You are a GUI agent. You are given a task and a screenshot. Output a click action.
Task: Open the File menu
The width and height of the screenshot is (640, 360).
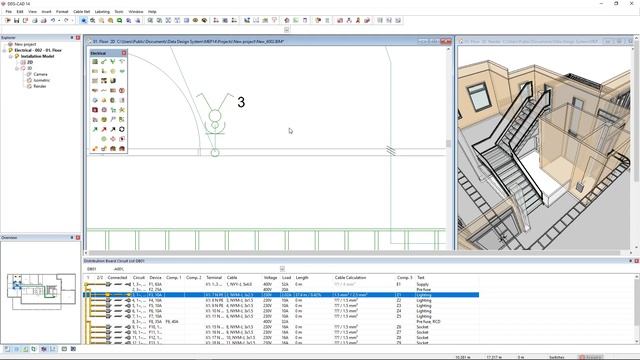9,12
